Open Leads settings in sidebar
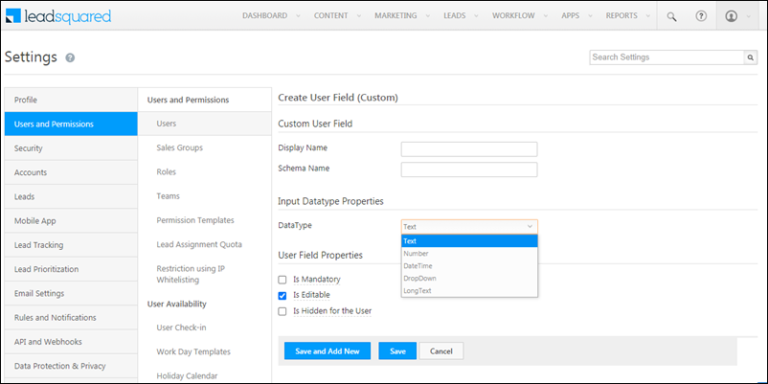768x384 pixels. click(71, 196)
